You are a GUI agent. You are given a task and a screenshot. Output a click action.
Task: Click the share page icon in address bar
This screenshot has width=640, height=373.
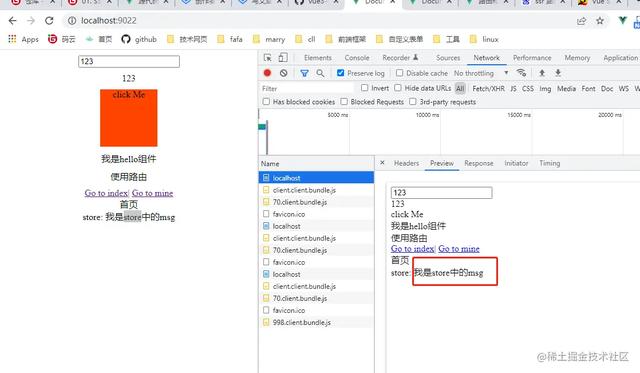pos(581,21)
